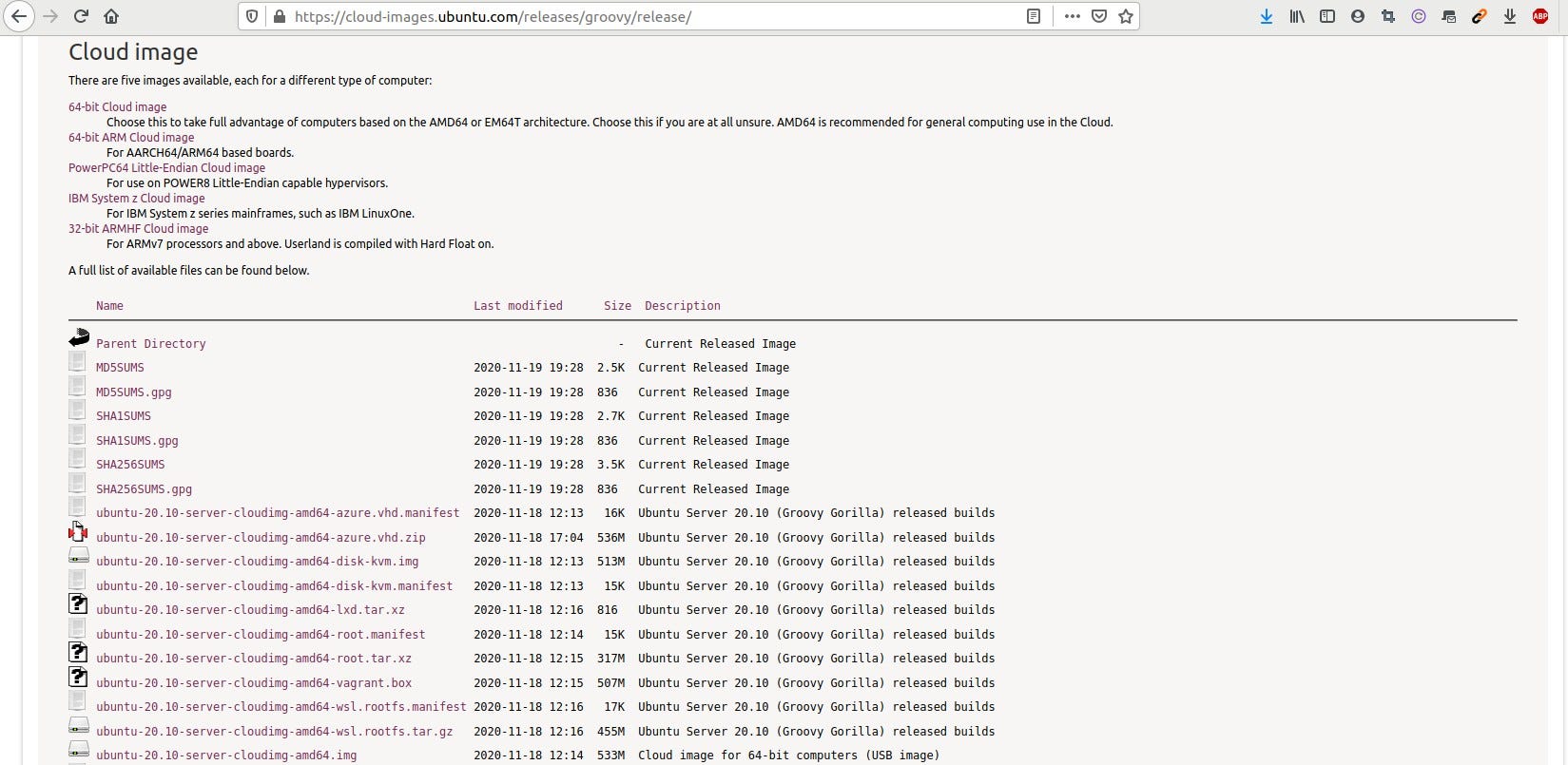Click the disk icon beside disk-kvm.img

tap(79, 555)
